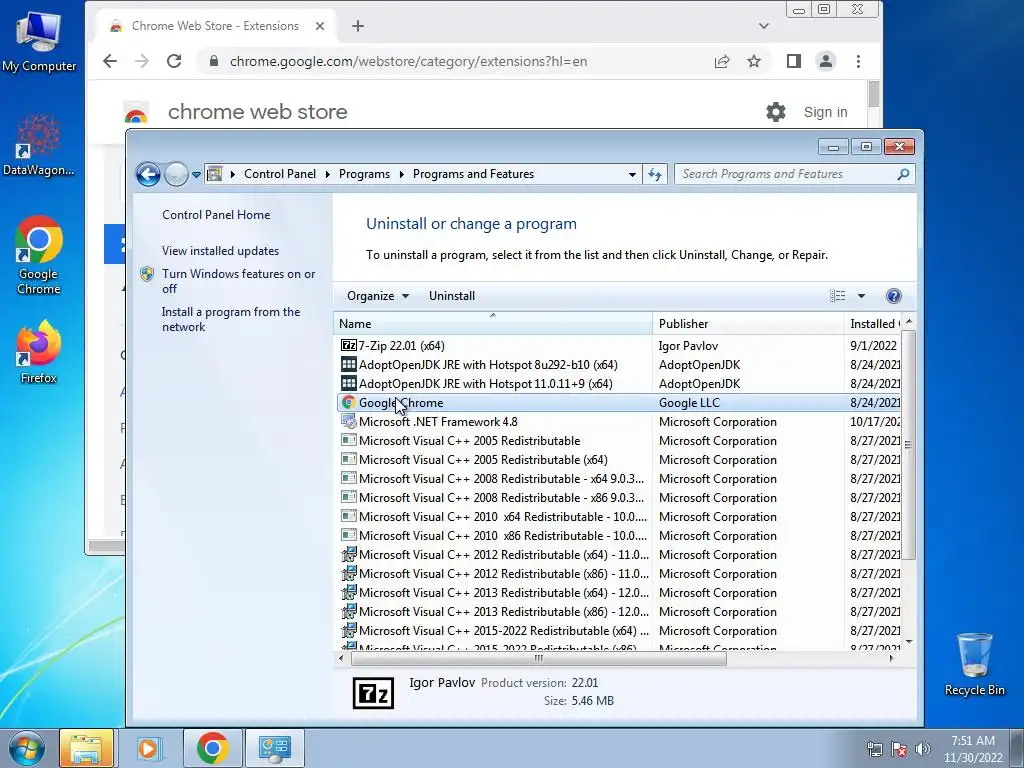1024x768 pixels.
Task: Select My Computer desktop icon
Action: point(39,40)
